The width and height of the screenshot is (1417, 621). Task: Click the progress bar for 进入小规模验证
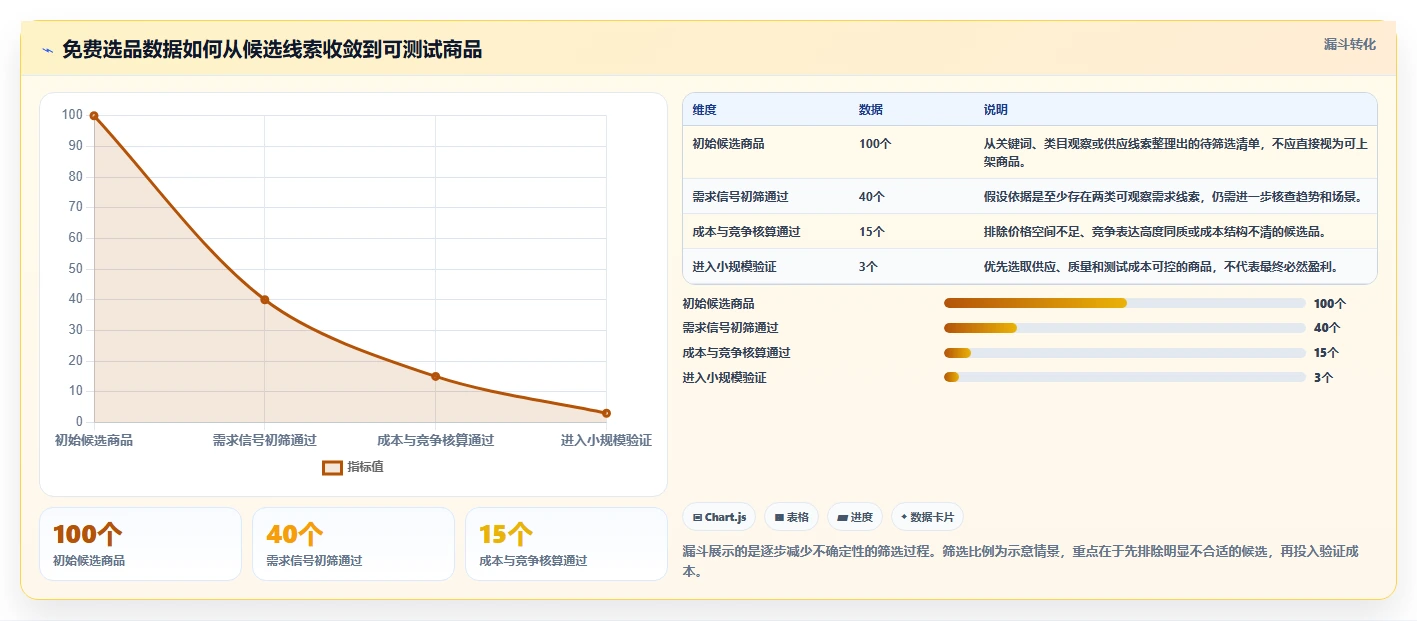(1125, 377)
